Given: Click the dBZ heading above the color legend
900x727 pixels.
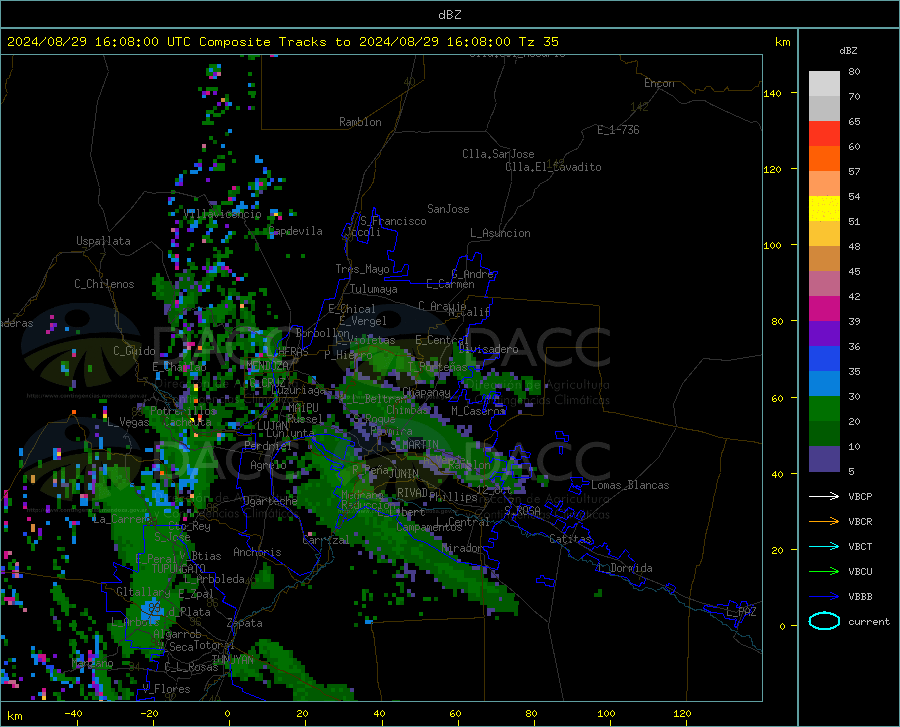Looking at the screenshot, I should [x=848, y=50].
